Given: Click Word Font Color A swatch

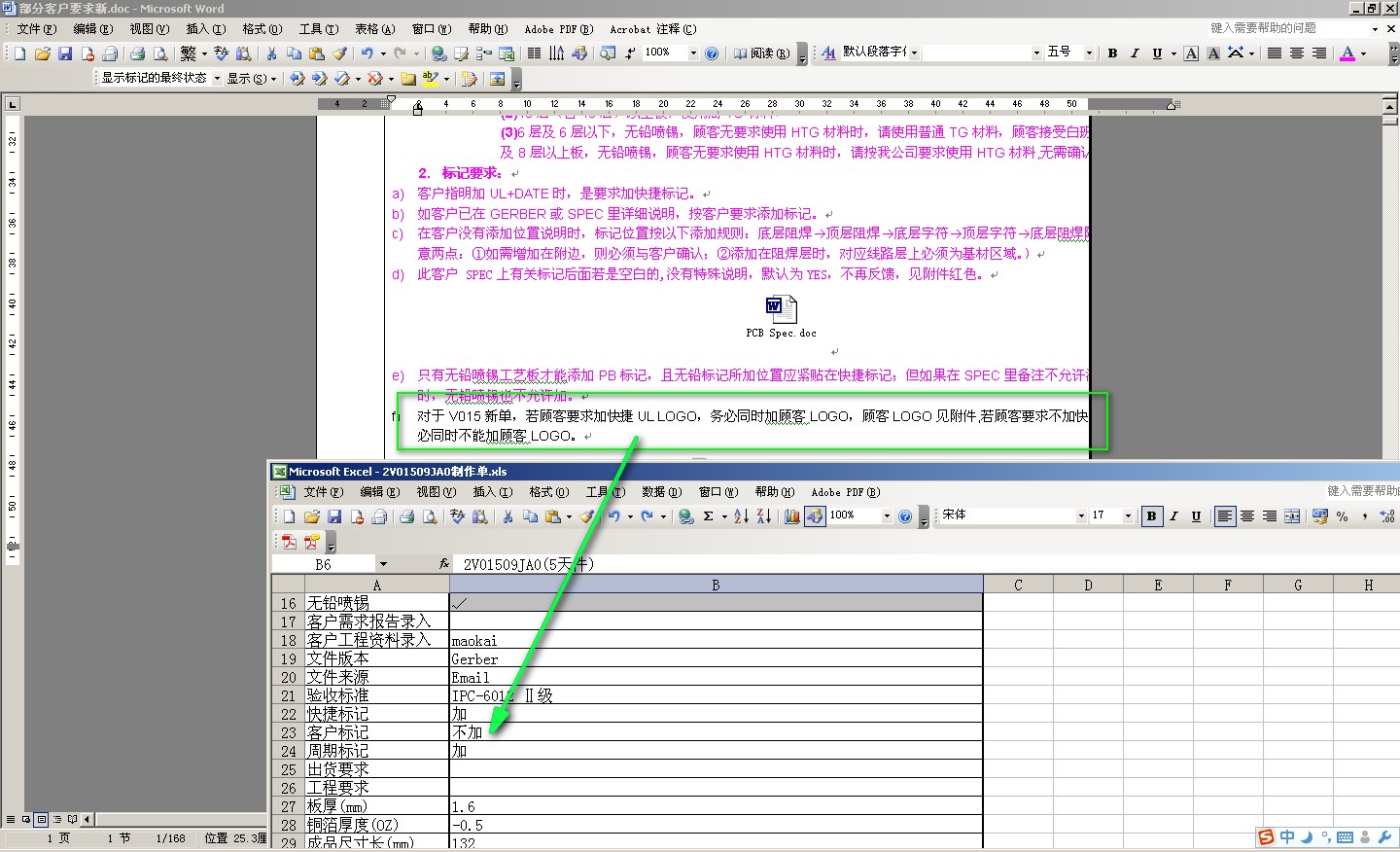Looking at the screenshot, I should coord(1347,53).
